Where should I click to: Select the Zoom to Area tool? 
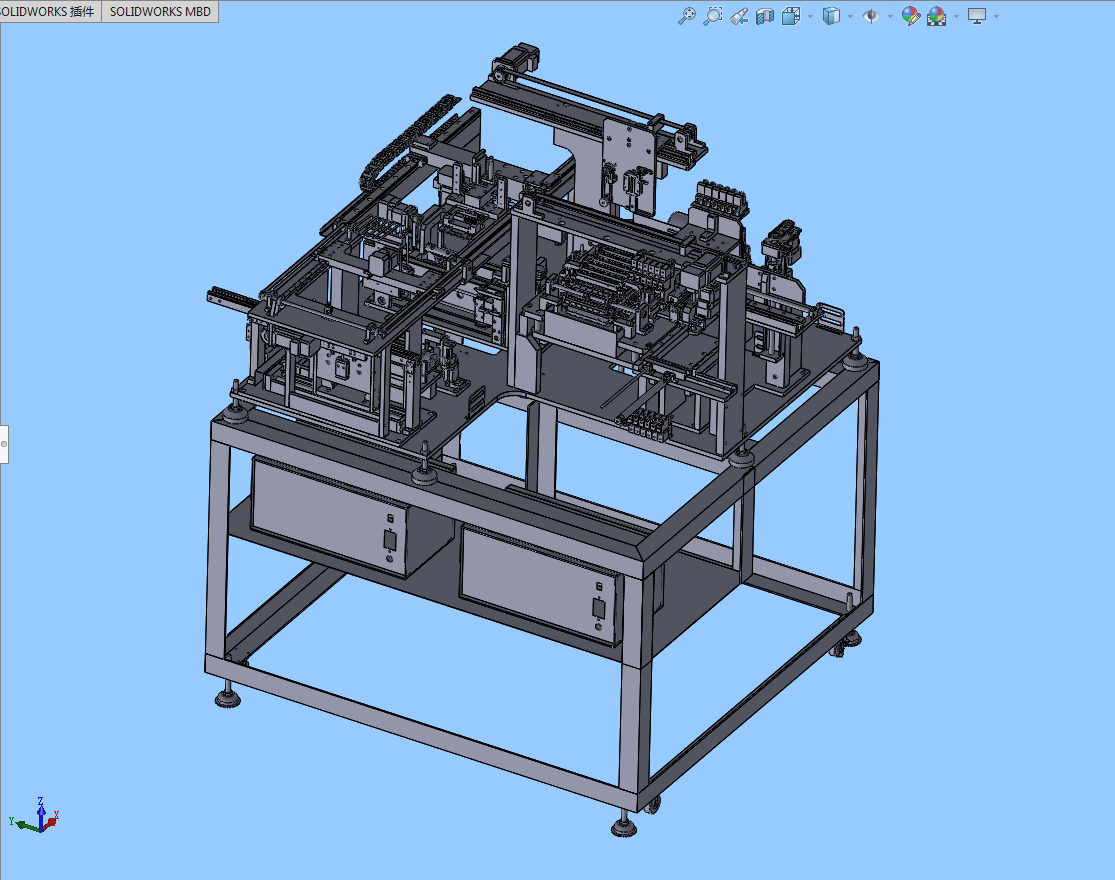pos(713,16)
